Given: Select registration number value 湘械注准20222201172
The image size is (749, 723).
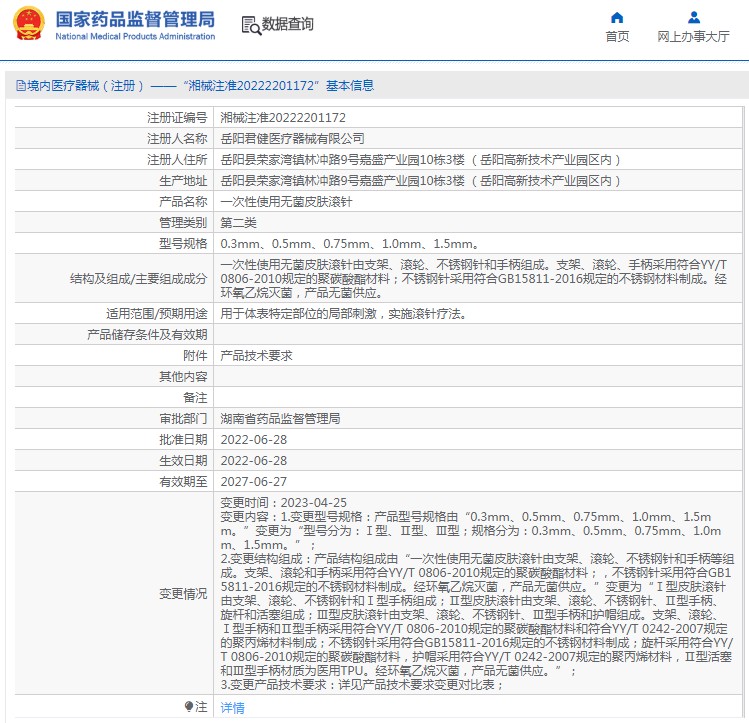Looking at the screenshot, I should pos(283,117).
